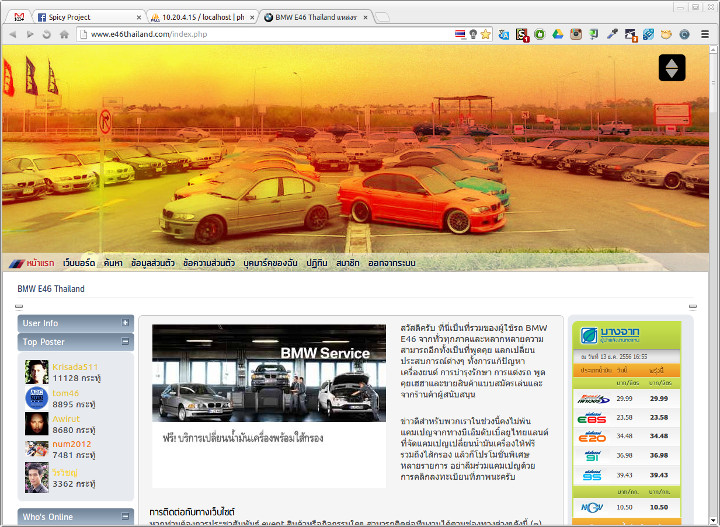Open ค้นหา search page
720x527 pixels.
(x=113, y=263)
